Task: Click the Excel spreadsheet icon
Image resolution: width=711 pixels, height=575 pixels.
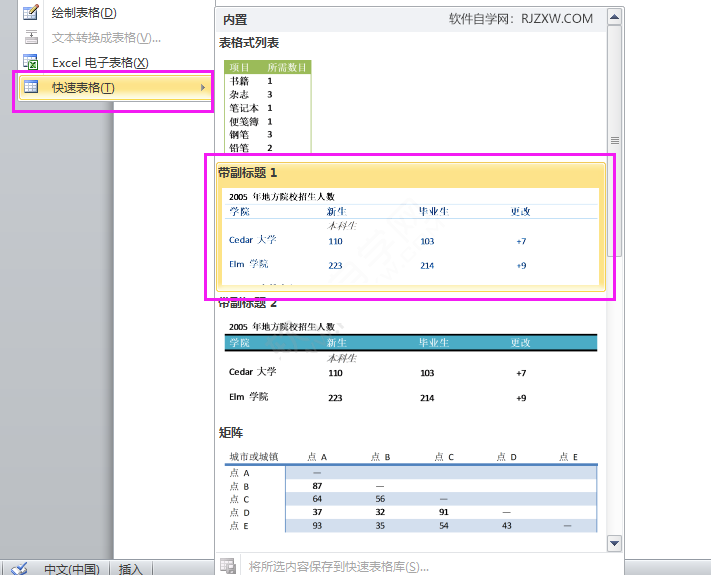Action: click(x=31, y=62)
